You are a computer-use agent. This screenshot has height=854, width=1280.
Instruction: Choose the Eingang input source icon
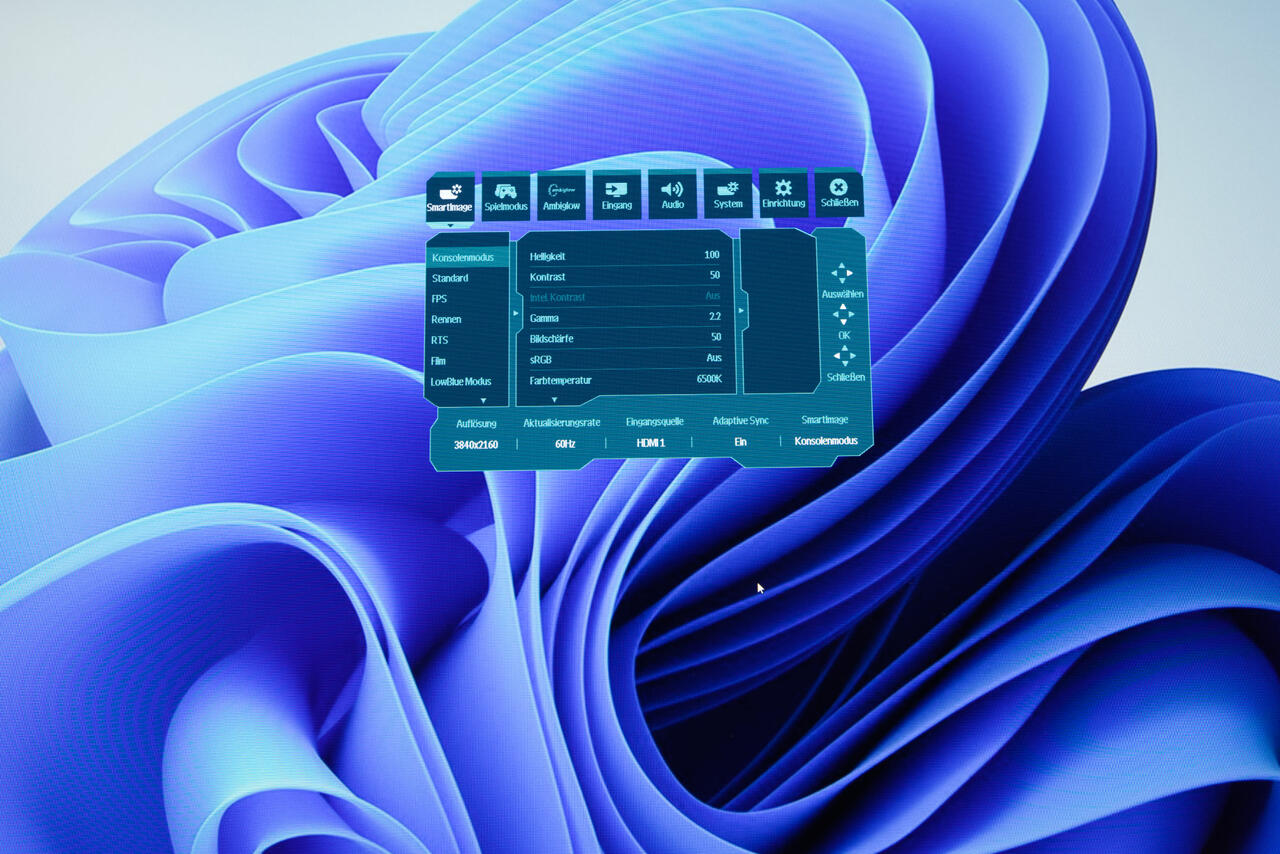coord(617,189)
